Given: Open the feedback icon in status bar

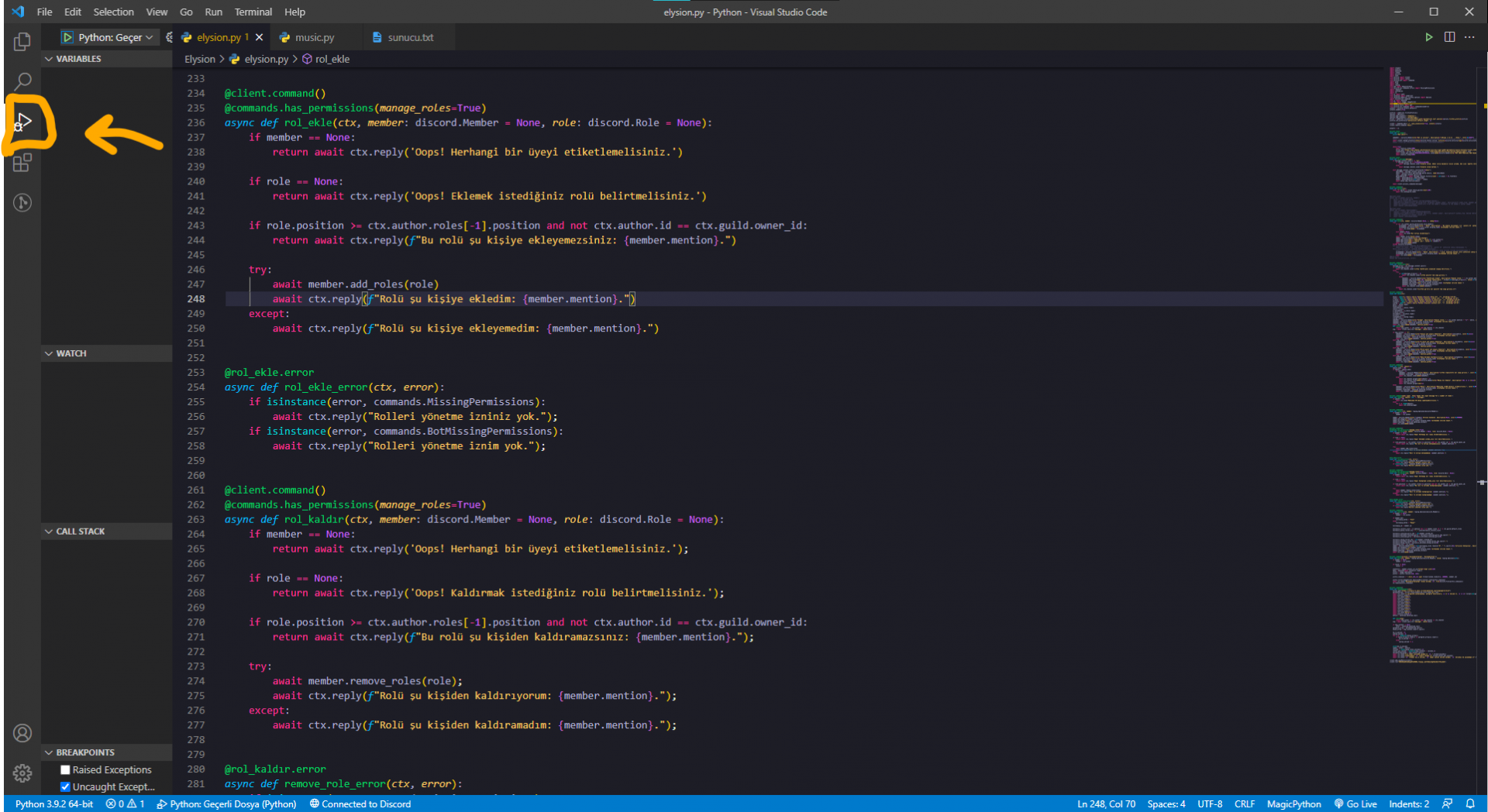Looking at the screenshot, I should (1447, 803).
